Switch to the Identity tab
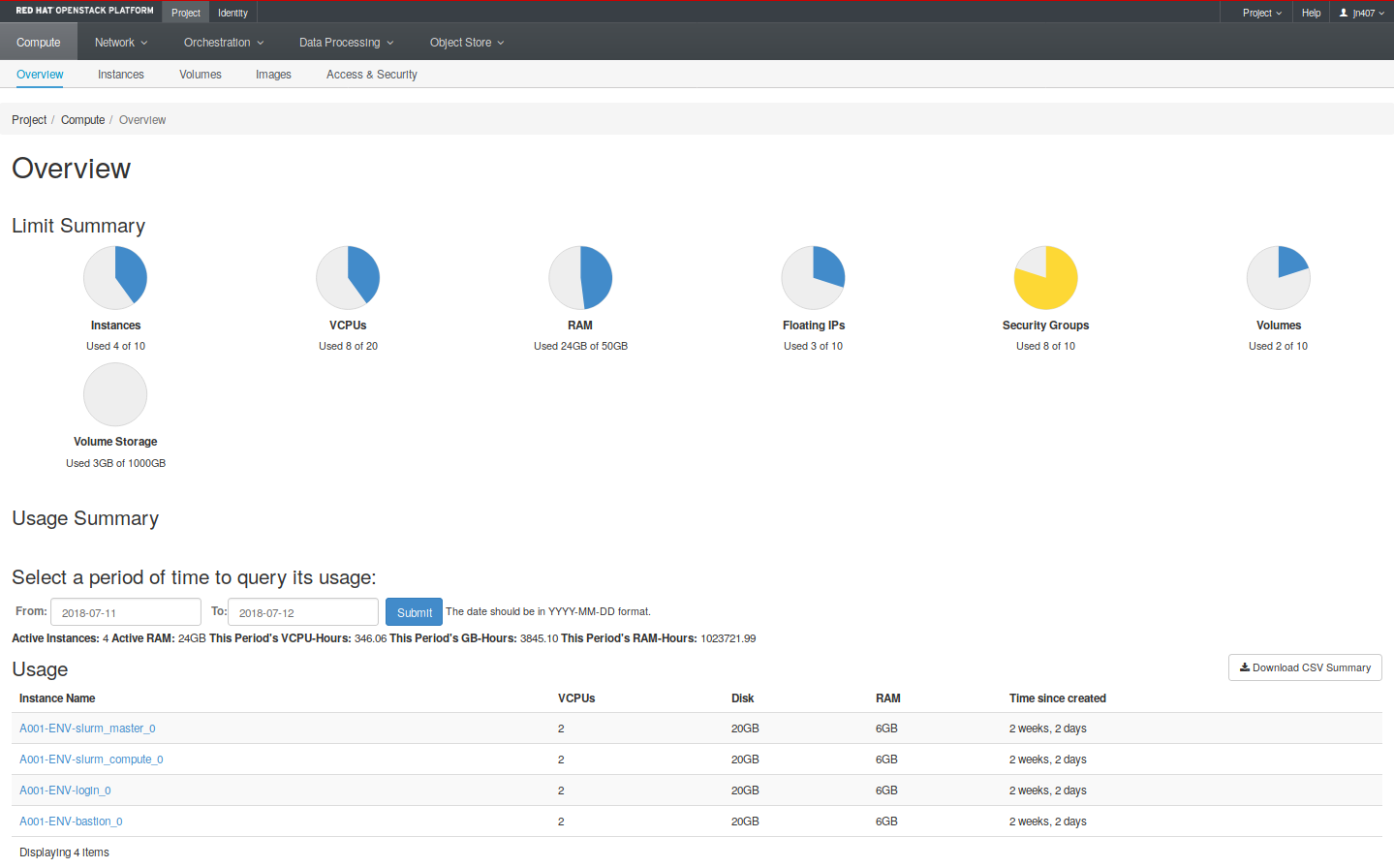1394x868 pixels. (x=232, y=13)
